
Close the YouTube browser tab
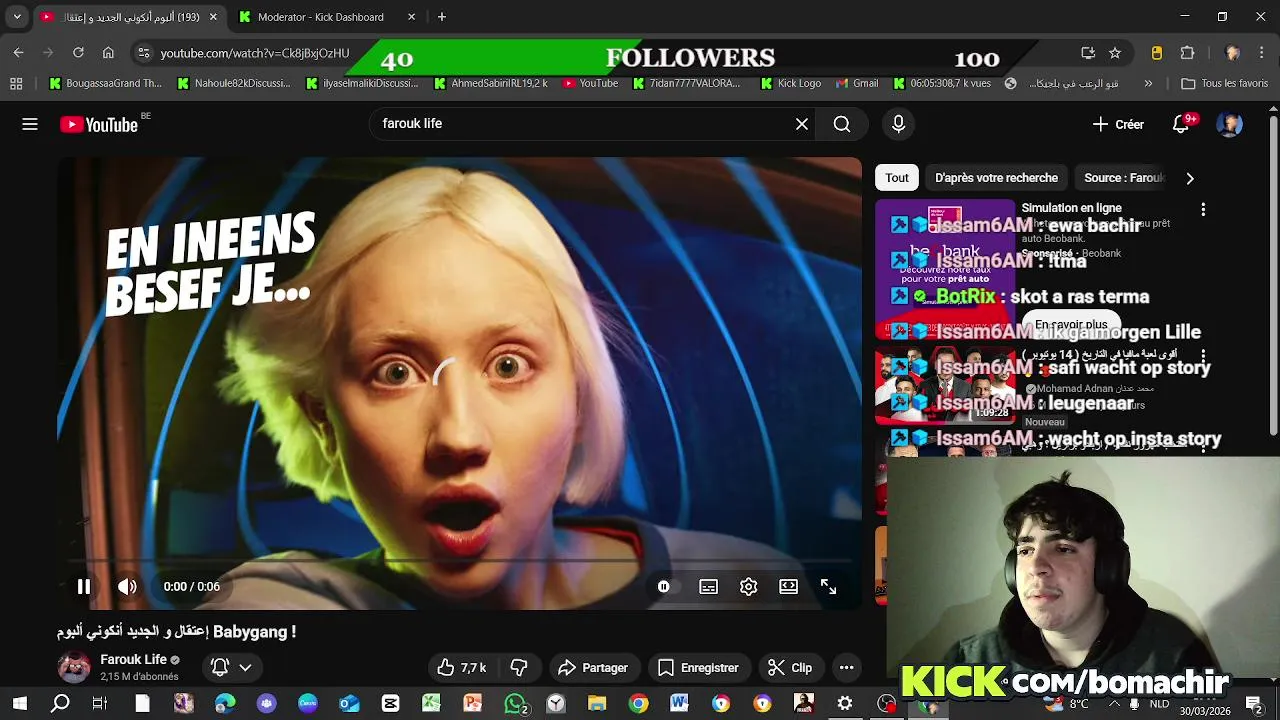click(212, 17)
